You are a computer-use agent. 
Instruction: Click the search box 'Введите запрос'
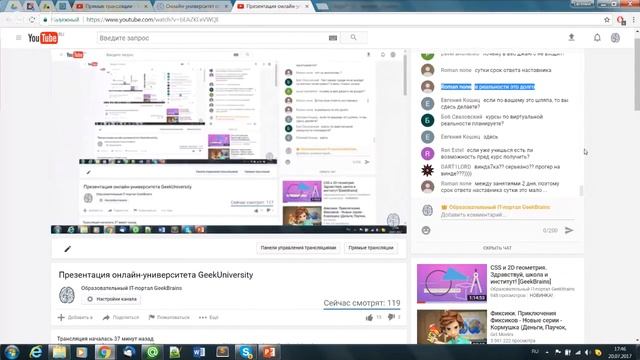pos(212,38)
